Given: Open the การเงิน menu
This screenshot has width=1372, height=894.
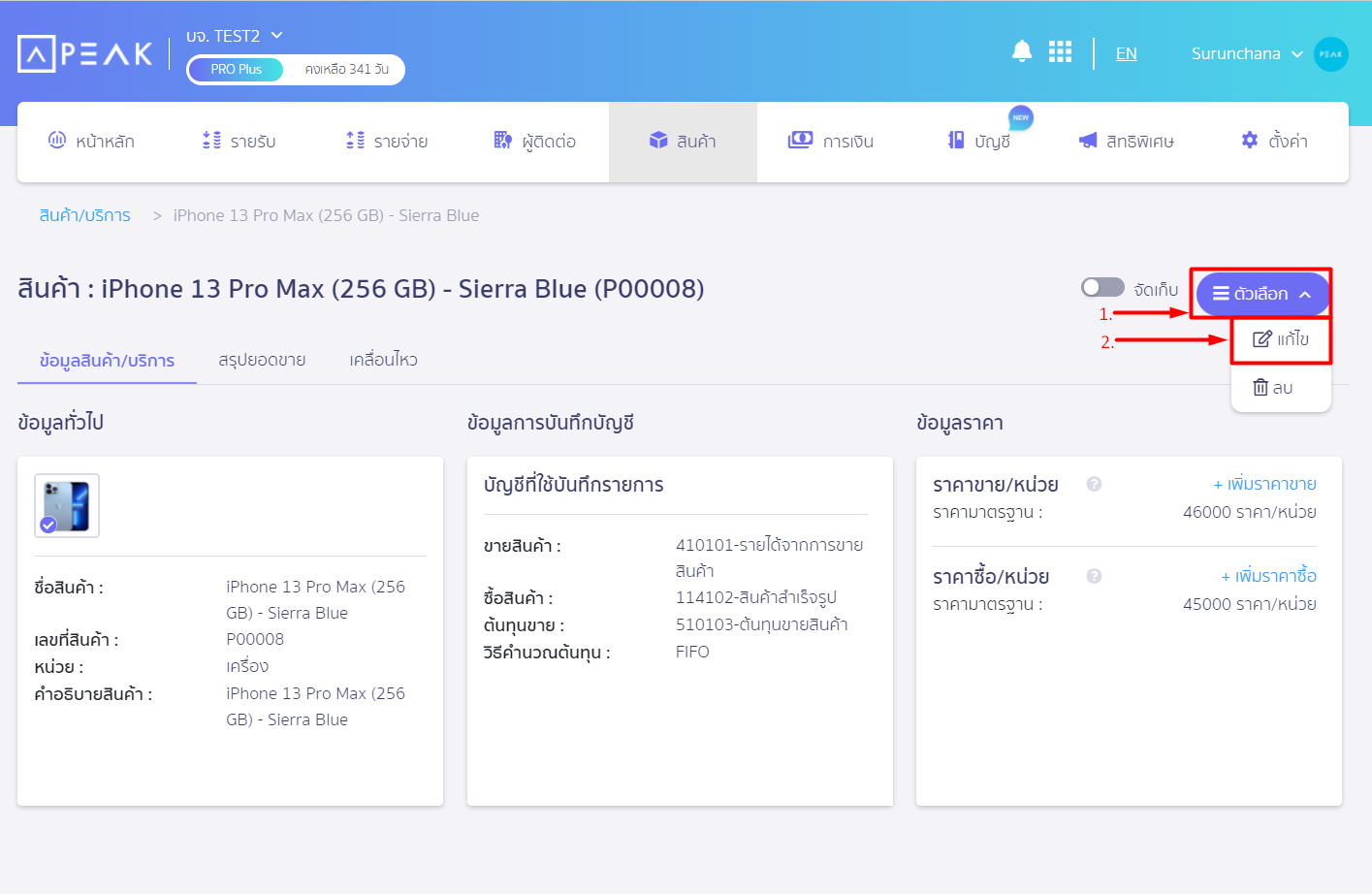Looking at the screenshot, I should (831, 142).
